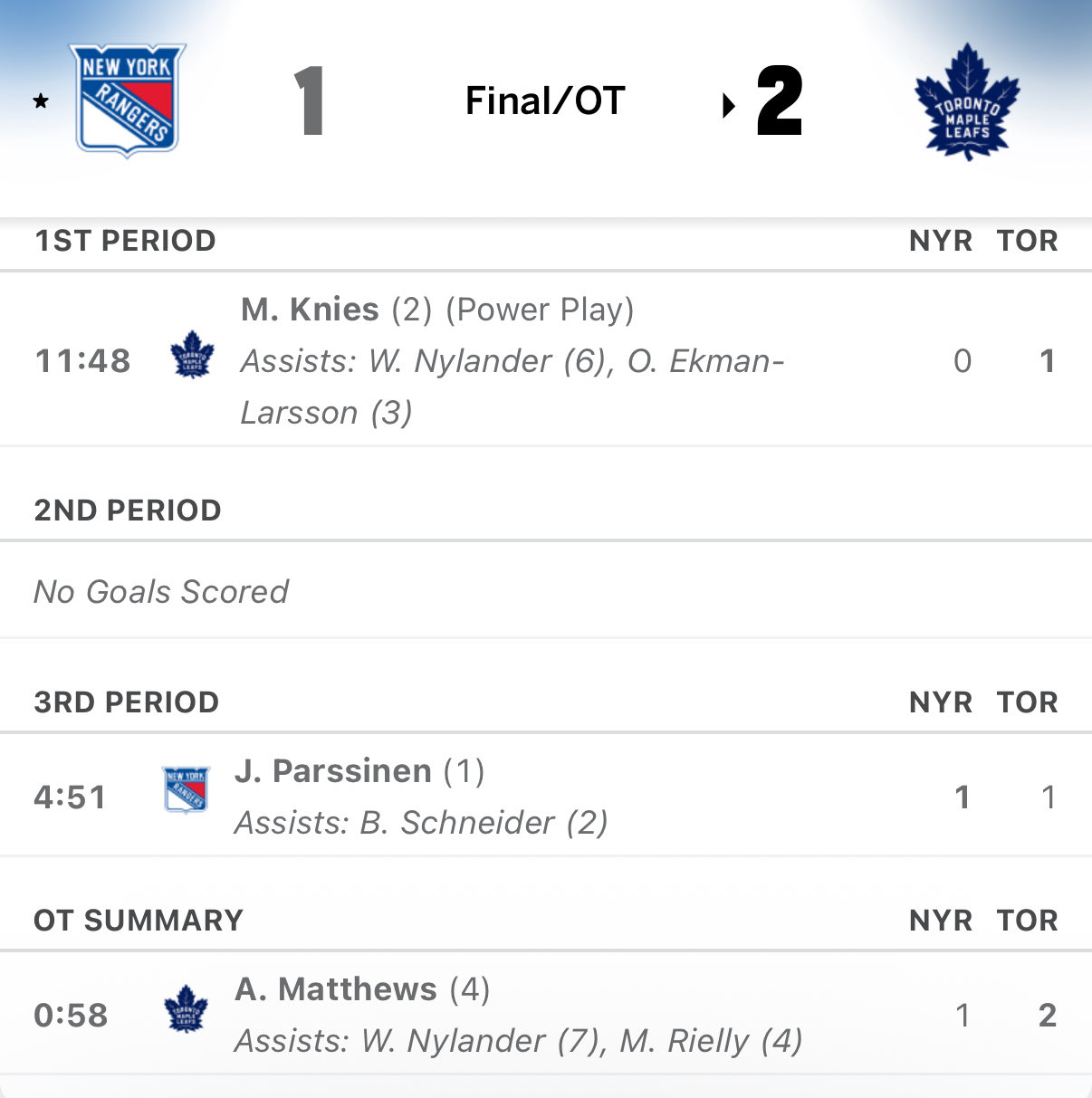Open M. Knies player link
Image resolution: width=1092 pixels, height=1098 pixels.
click(x=310, y=310)
